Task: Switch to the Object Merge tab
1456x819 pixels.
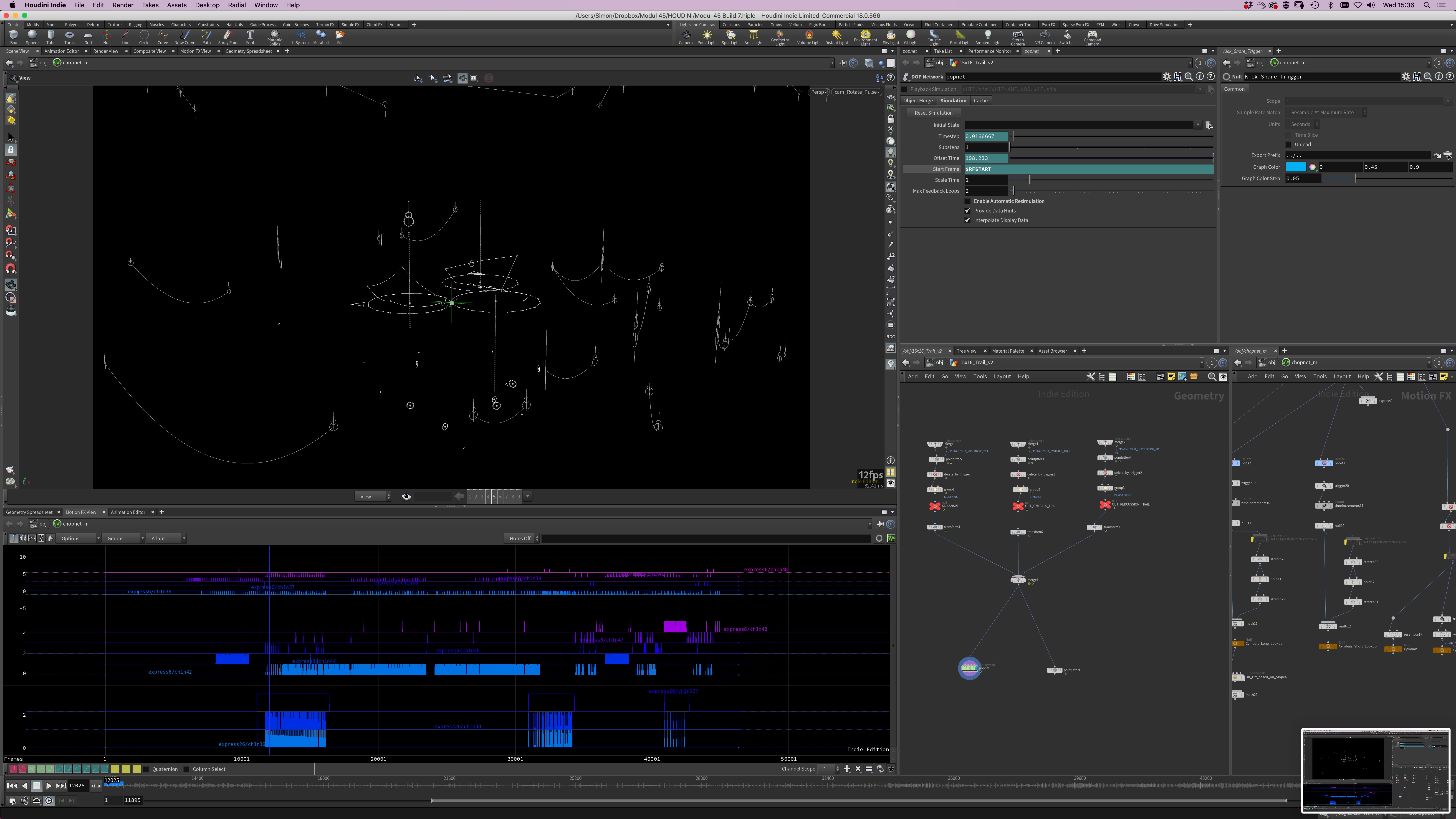Action: [x=918, y=101]
